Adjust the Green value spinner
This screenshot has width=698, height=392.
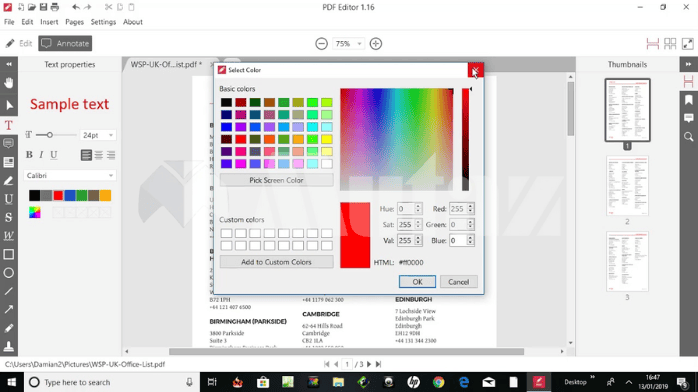pos(471,225)
